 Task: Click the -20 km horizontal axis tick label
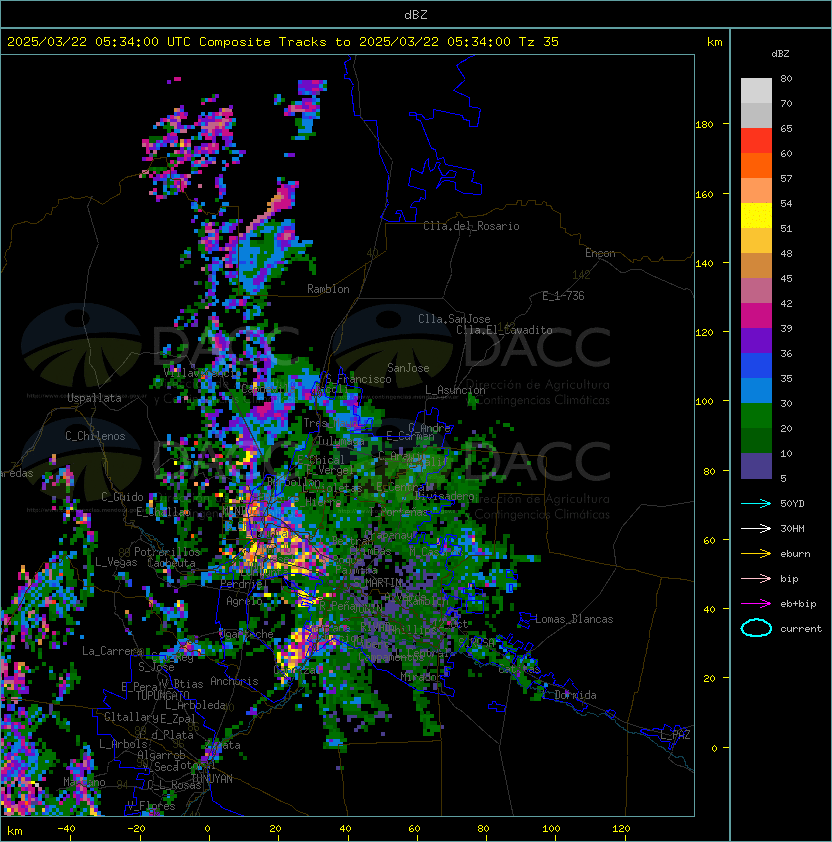tap(136, 829)
